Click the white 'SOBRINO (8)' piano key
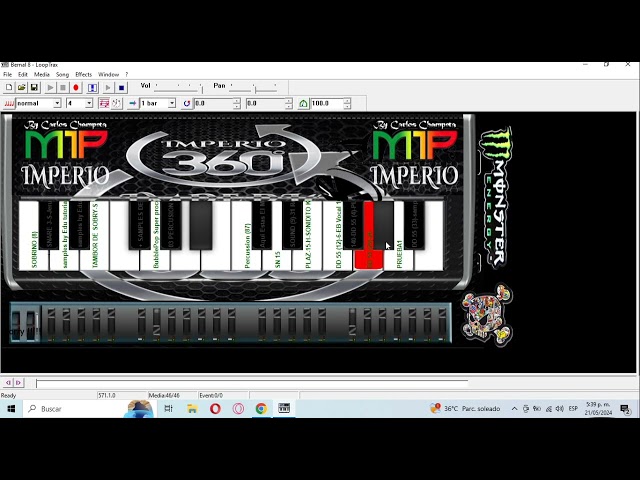The width and height of the screenshot is (640, 480). [x=33, y=259]
